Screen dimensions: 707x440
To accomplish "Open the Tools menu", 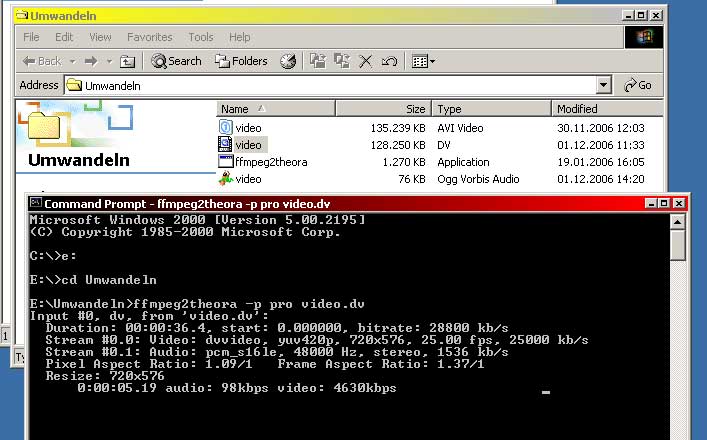I will pyautogui.click(x=201, y=37).
